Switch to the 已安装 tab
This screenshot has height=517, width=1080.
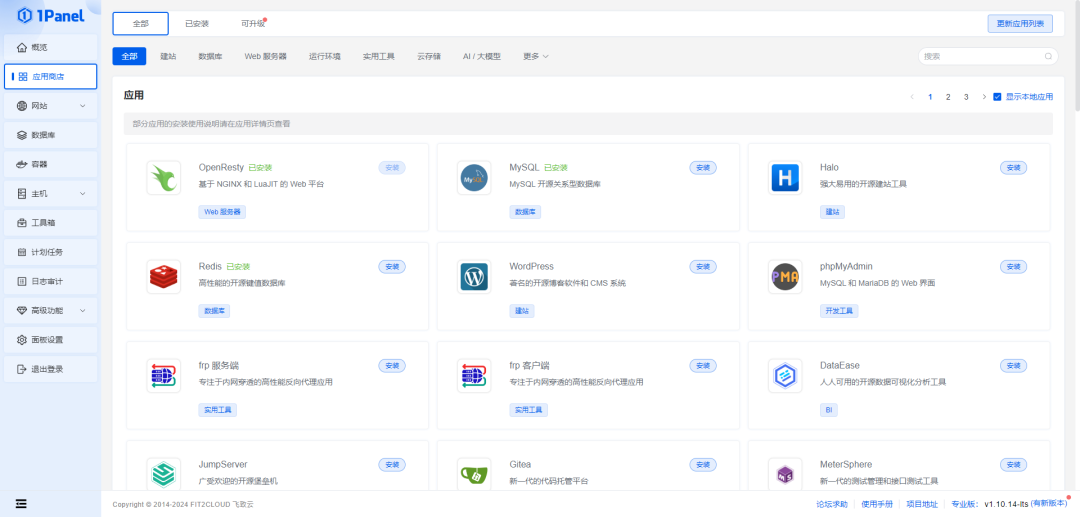pyautogui.click(x=197, y=23)
